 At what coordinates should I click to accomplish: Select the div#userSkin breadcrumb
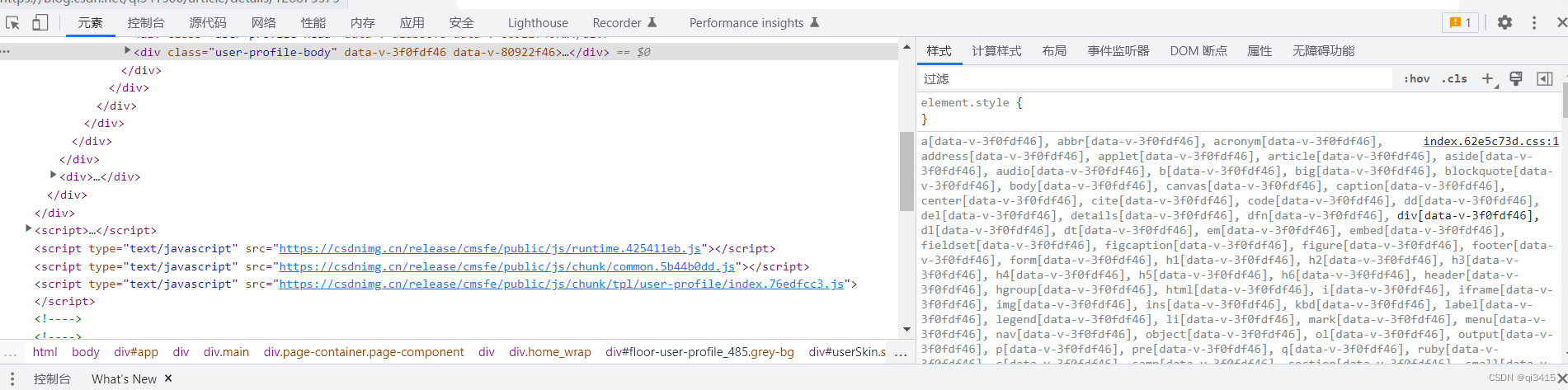click(x=847, y=352)
